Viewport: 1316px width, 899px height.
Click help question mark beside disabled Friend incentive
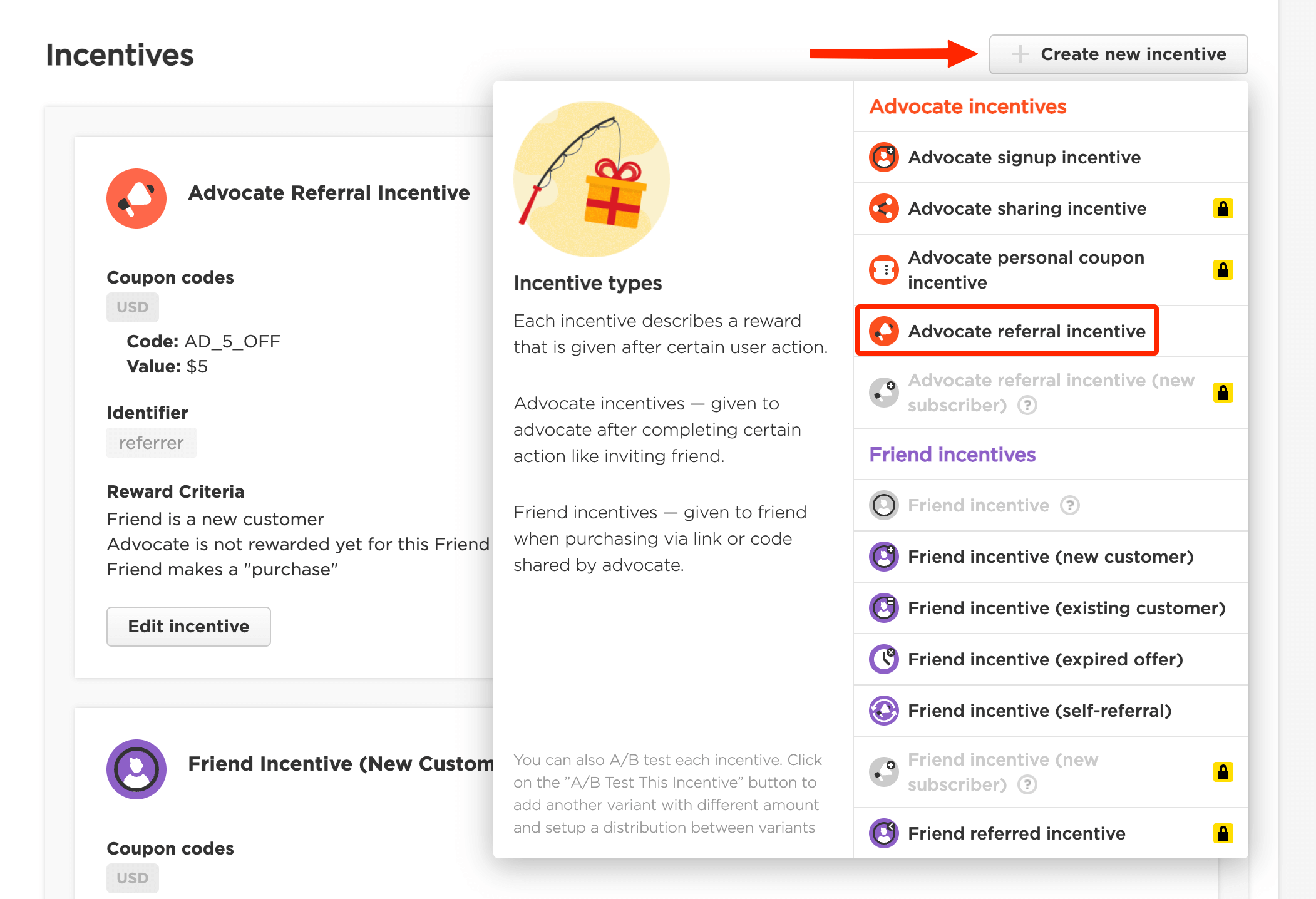[1070, 505]
